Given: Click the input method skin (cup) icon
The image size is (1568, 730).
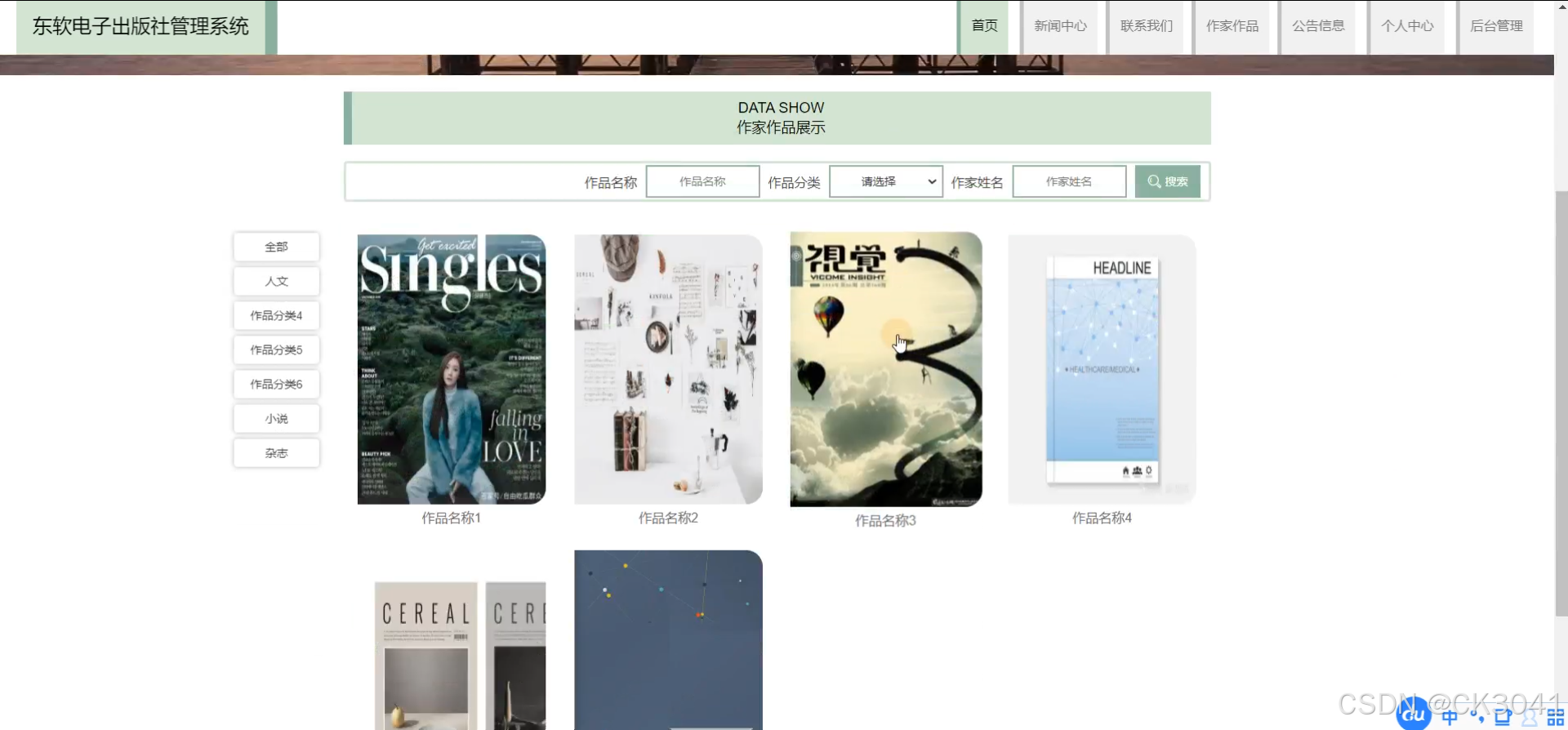Looking at the screenshot, I should tap(1503, 717).
